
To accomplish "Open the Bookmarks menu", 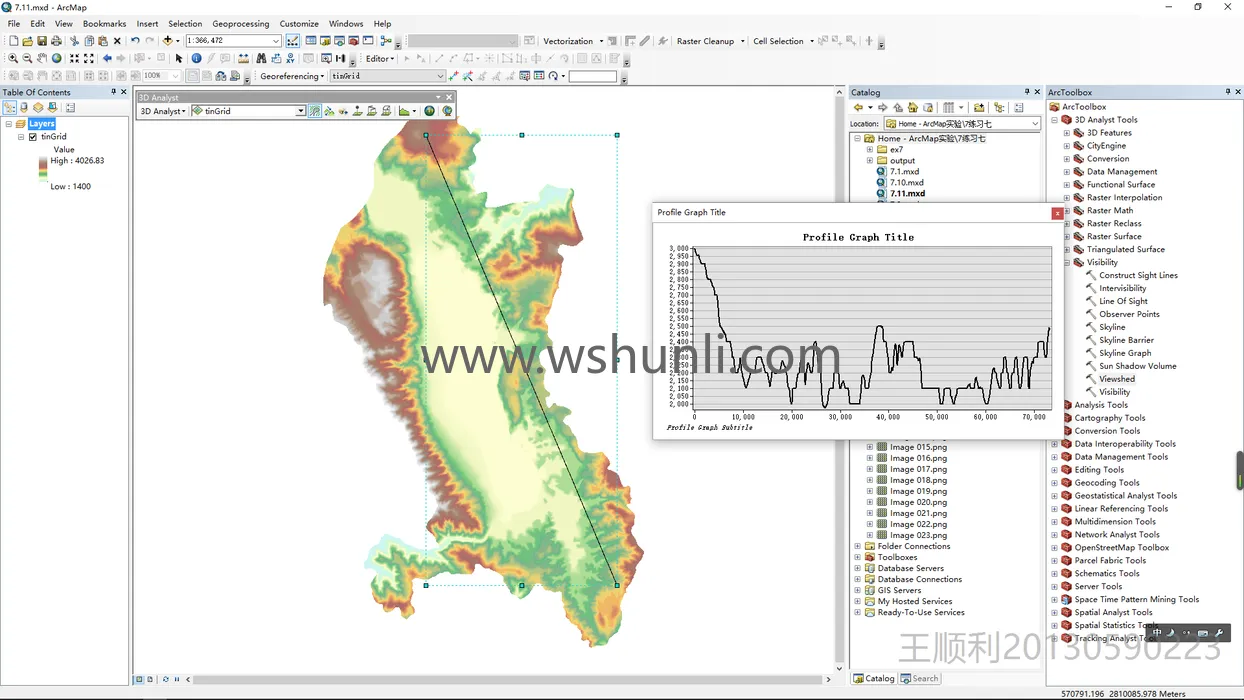I will (104, 24).
